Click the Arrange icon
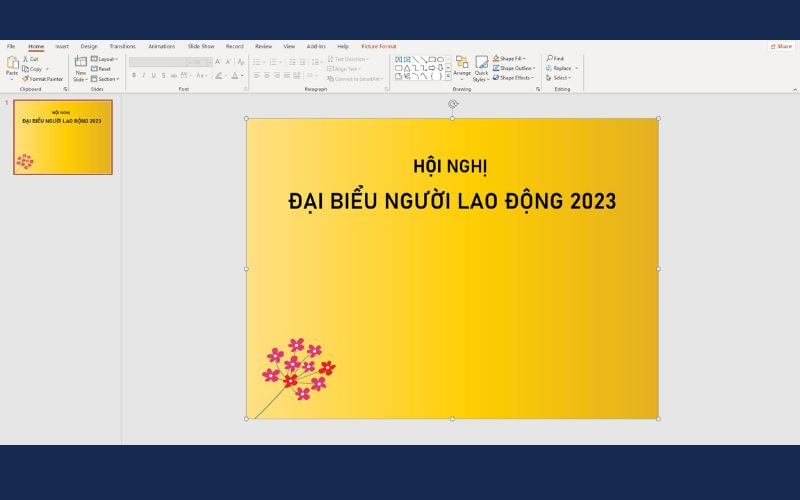Screen dimensions: 800x500 coord(462,63)
